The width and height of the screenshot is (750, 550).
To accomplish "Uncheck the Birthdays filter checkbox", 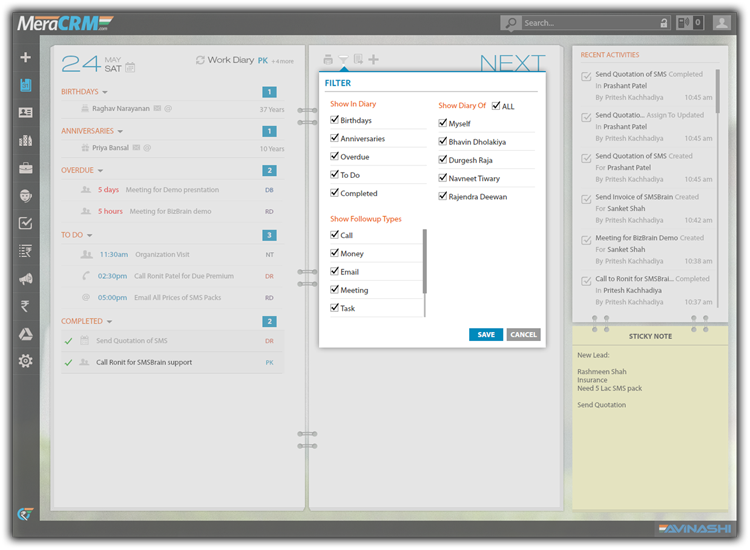I will (x=335, y=120).
